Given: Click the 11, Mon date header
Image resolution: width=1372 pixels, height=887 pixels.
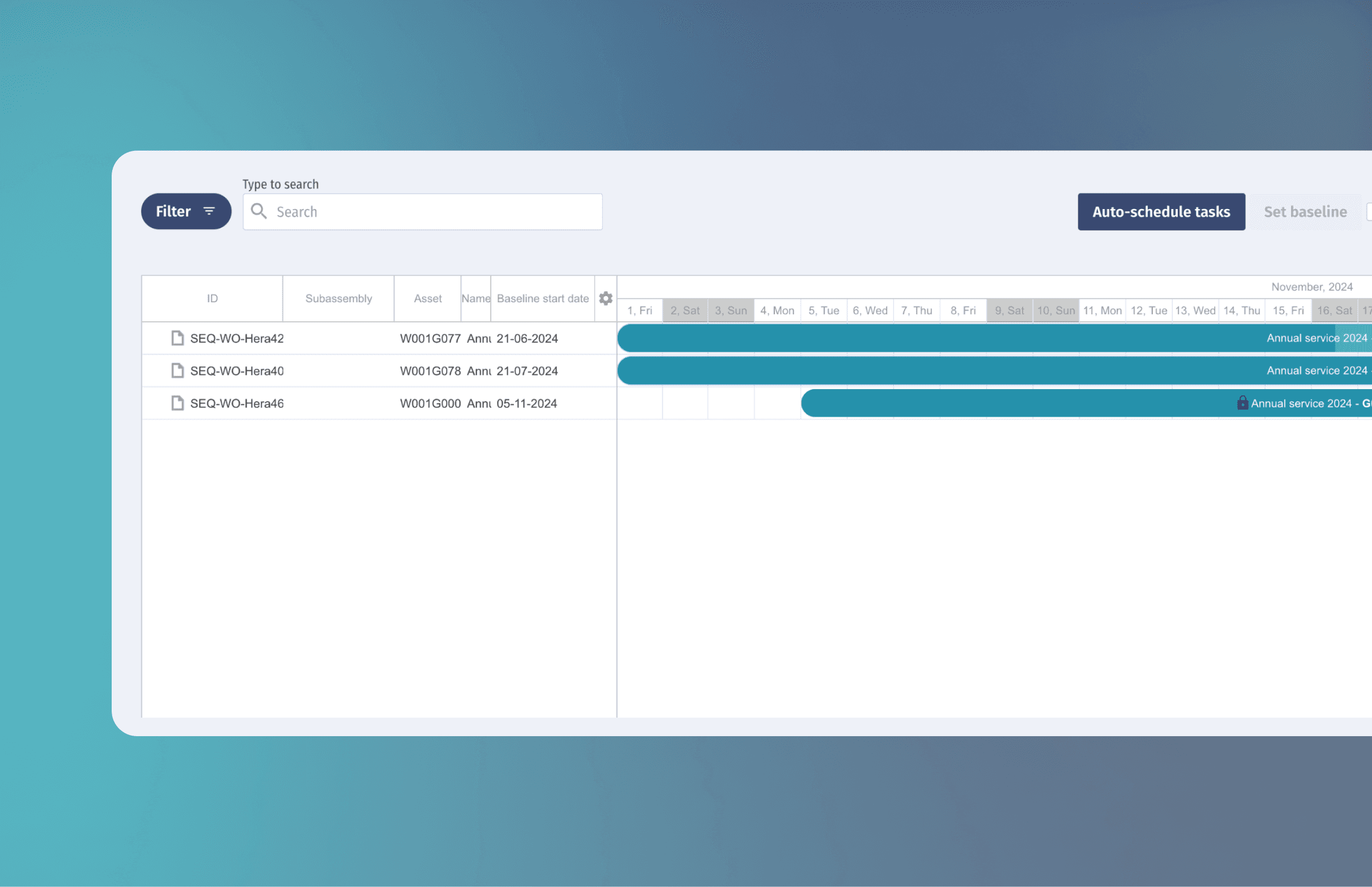Looking at the screenshot, I should click(x=1102, y=311).
